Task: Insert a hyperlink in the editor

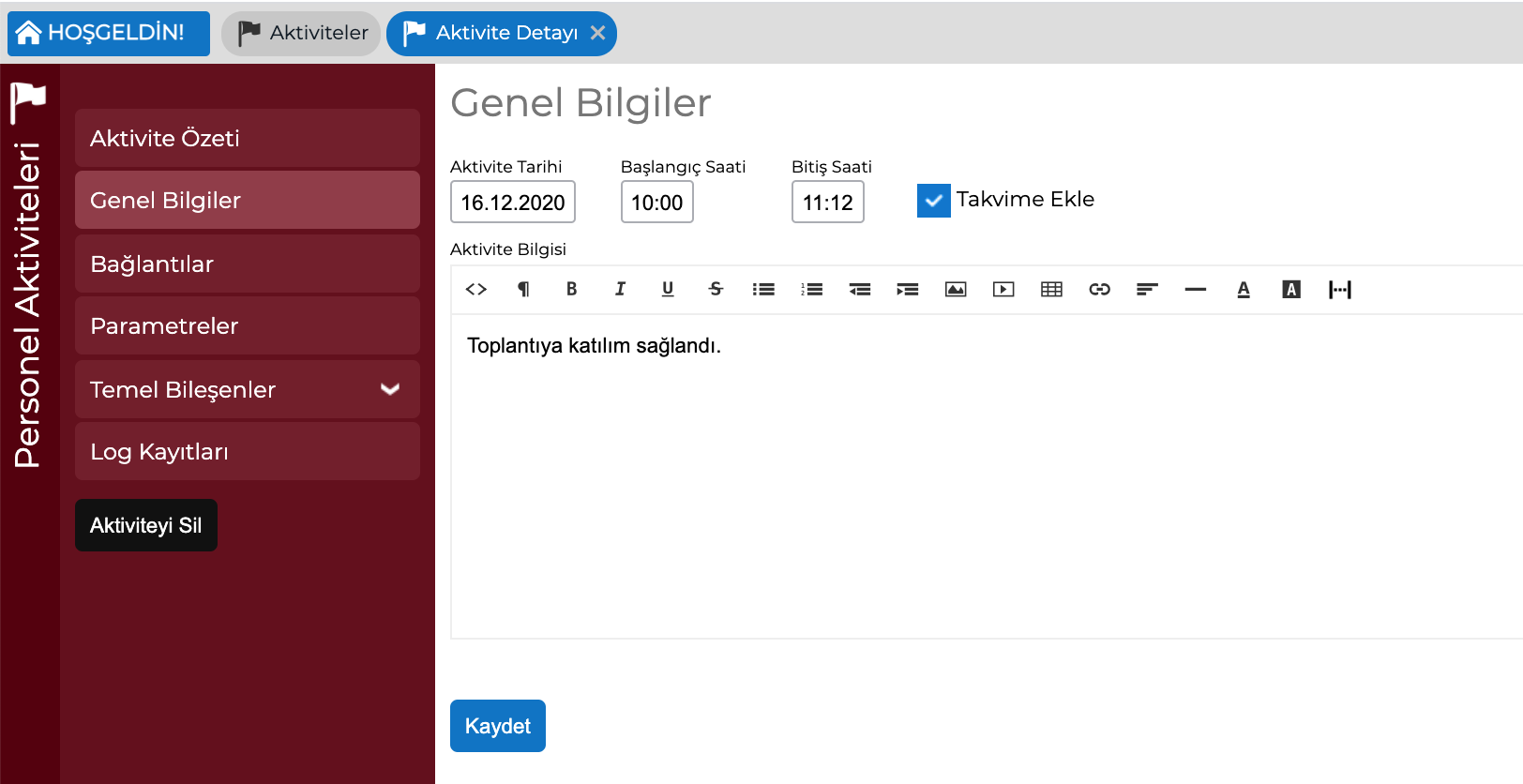Action: [x=1100, y=290]
